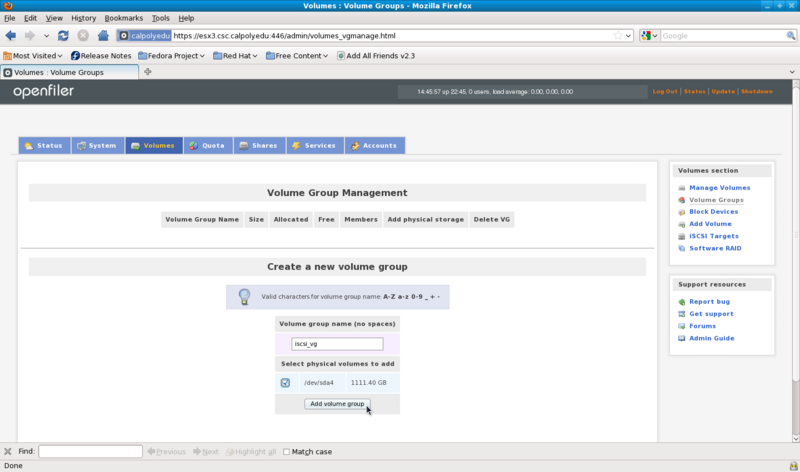Go to the Home page icon
Image resolution: width=800 pixels, height=472 pixels.
coord(103,36)
